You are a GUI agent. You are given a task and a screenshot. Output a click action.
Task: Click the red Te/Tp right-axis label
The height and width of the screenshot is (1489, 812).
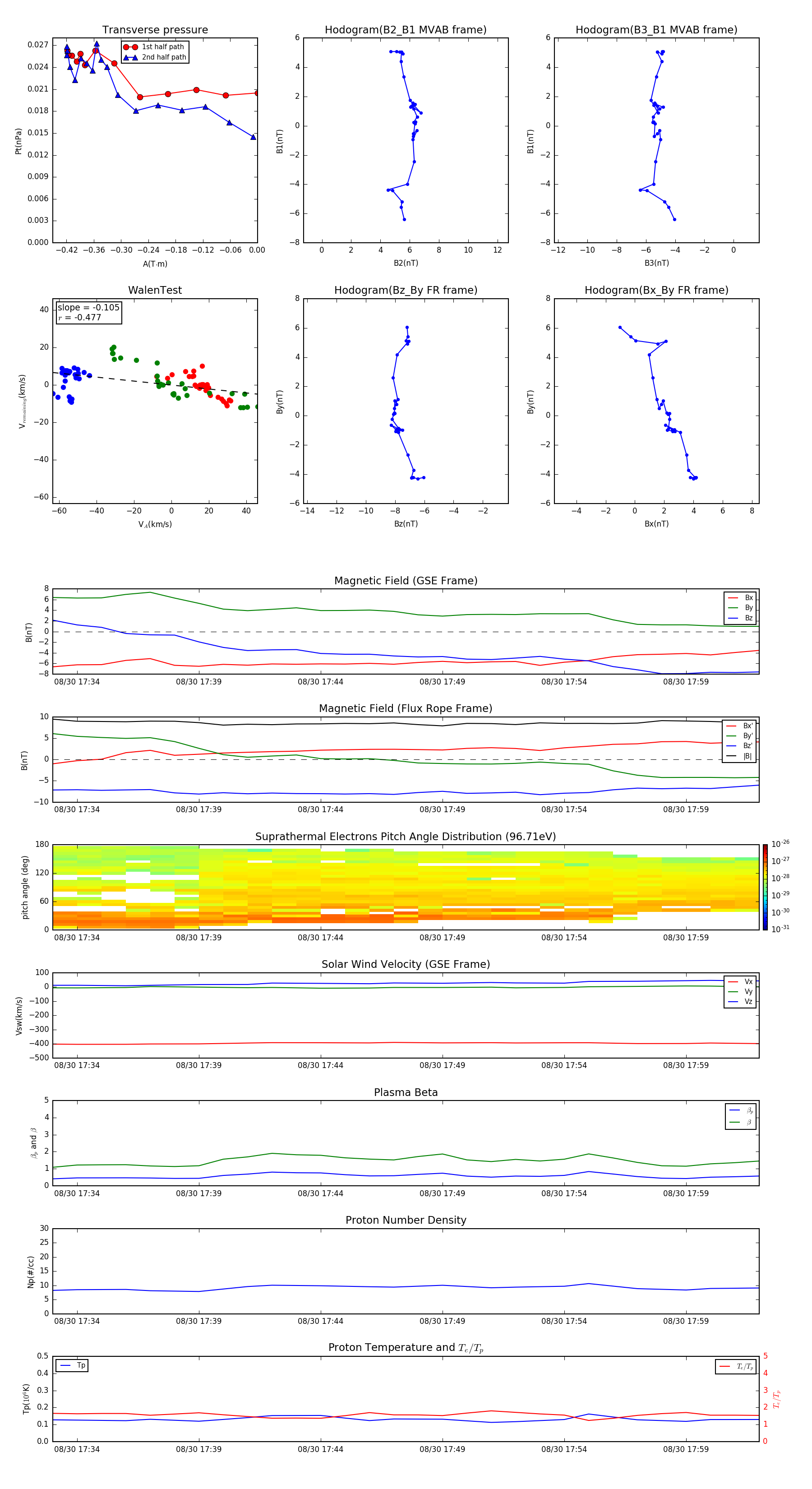(x=776, y=1399)
